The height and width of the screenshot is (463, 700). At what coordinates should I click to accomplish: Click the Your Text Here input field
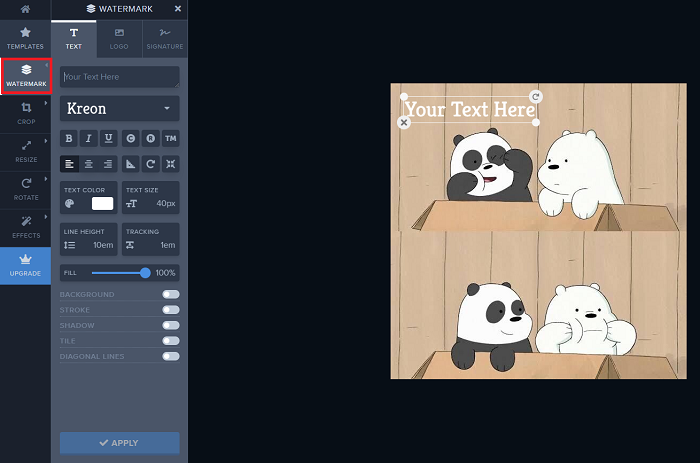pyautogui.click(x=120, y=77)
